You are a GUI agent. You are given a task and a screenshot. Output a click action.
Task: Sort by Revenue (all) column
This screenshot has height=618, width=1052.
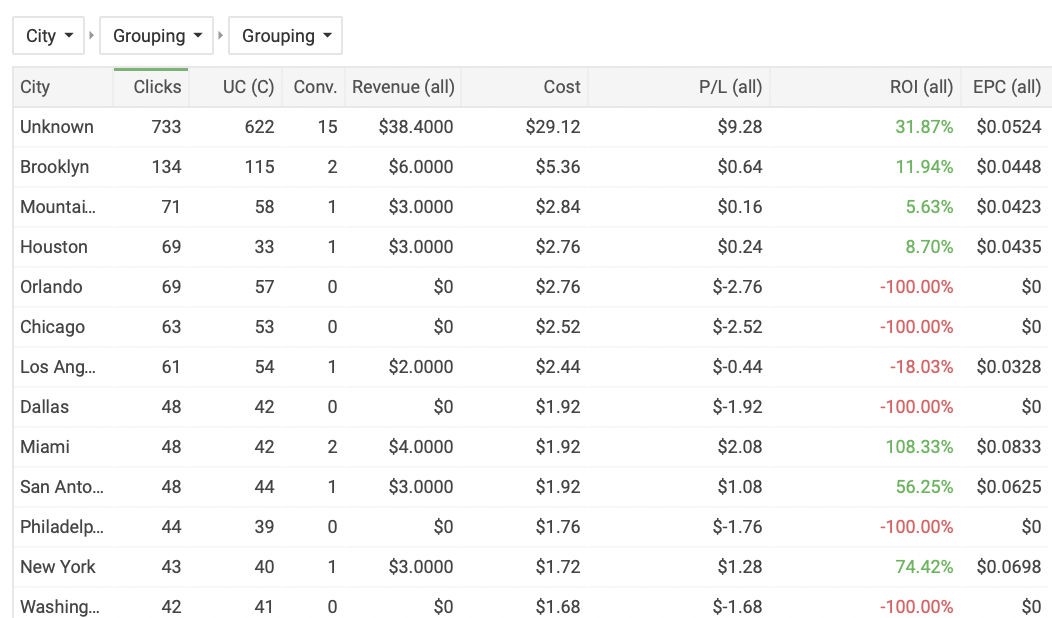pyautogui.click(x=403, y=87)
